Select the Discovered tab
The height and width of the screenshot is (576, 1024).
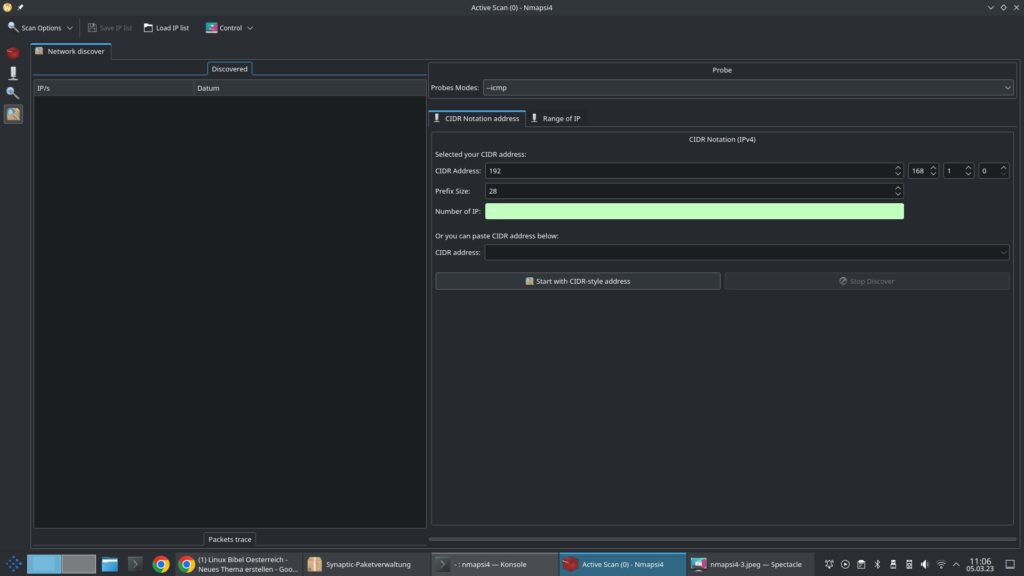pos(229,69)
